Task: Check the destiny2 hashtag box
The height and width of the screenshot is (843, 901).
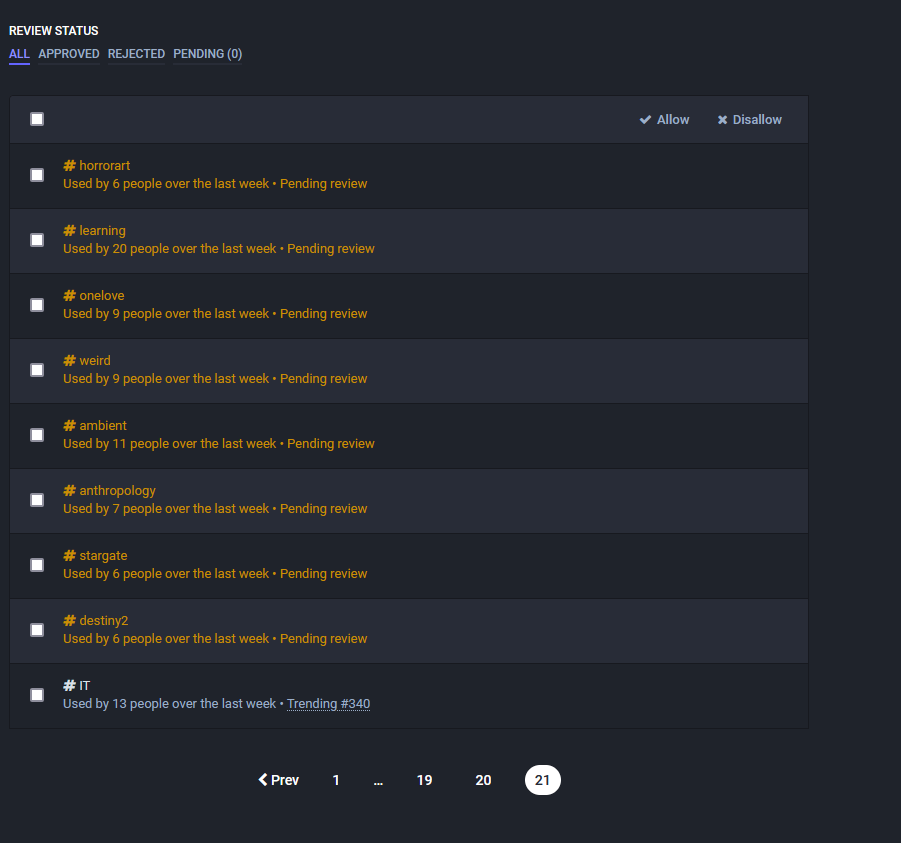Action: point(37,629)
